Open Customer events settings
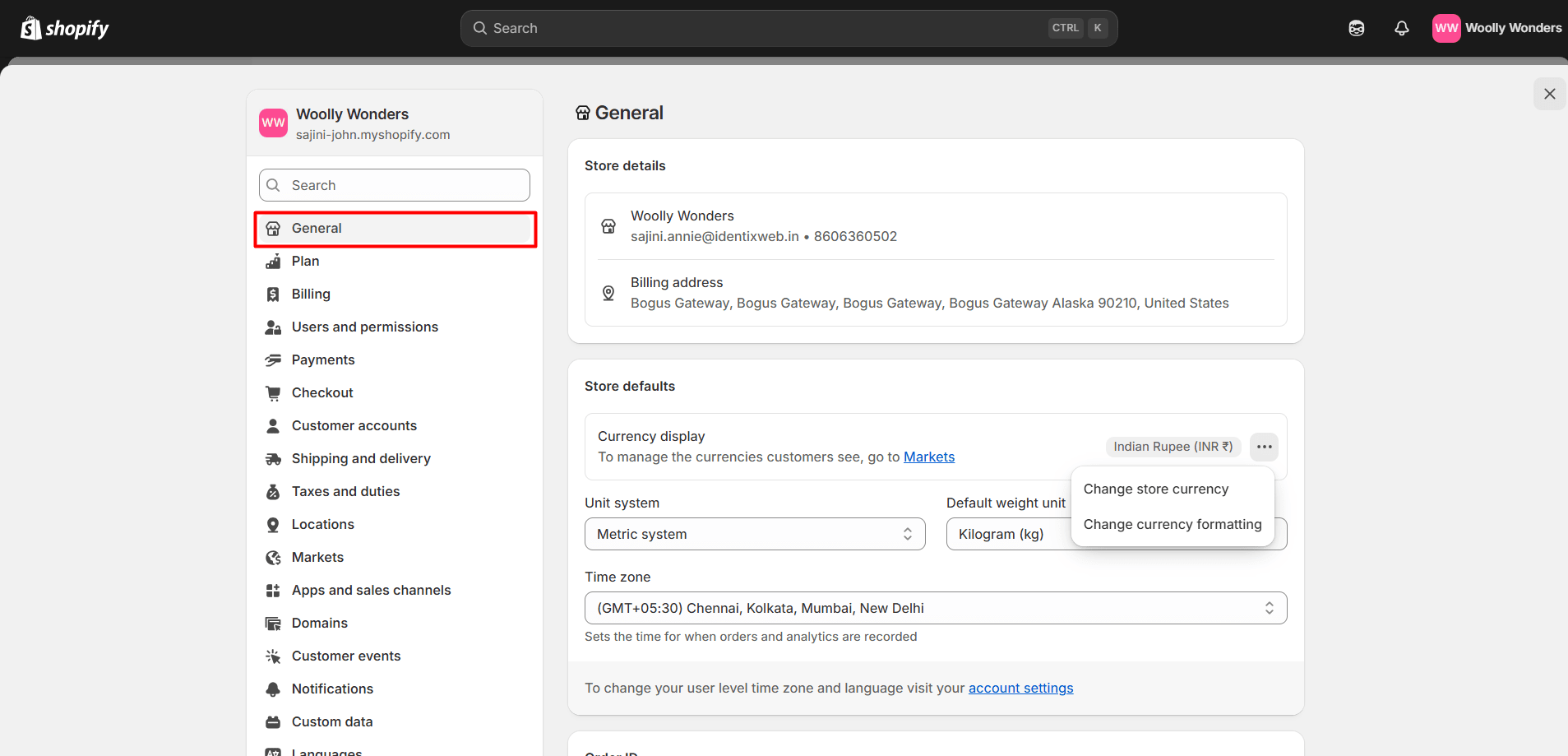1568x756 pixels. (395, 656)
